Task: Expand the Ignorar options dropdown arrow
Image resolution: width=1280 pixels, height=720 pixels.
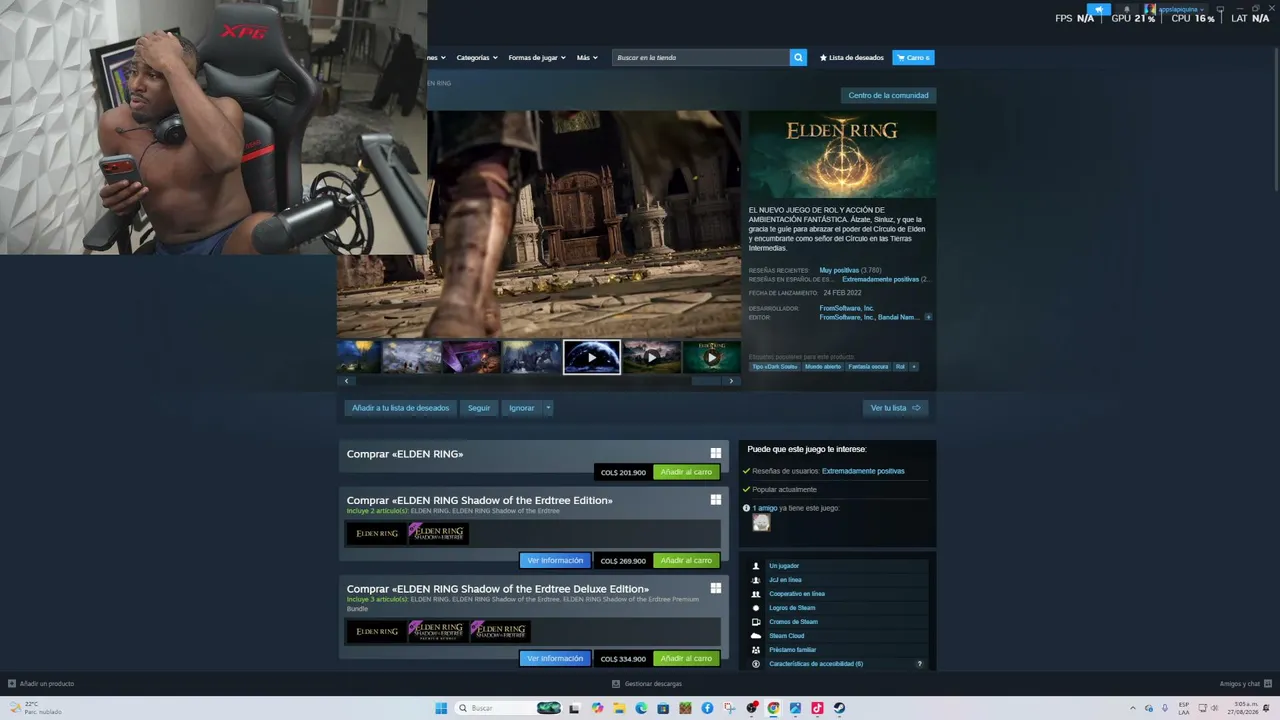Action: tap(548, 408)
